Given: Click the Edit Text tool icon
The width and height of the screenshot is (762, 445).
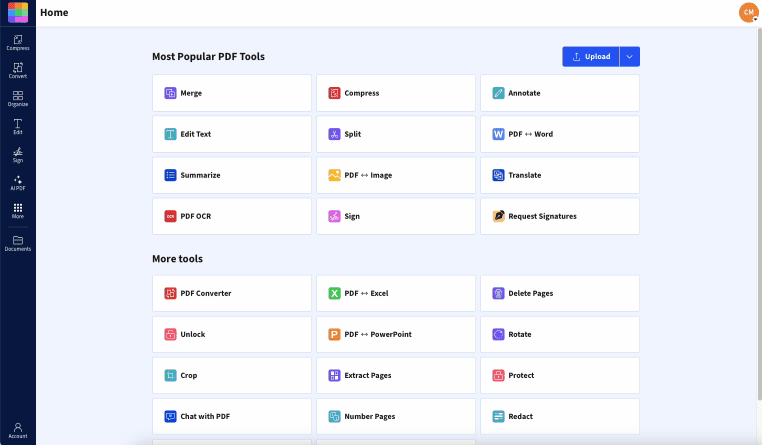Looking at the screenshot, I should [x=170, y=134].
